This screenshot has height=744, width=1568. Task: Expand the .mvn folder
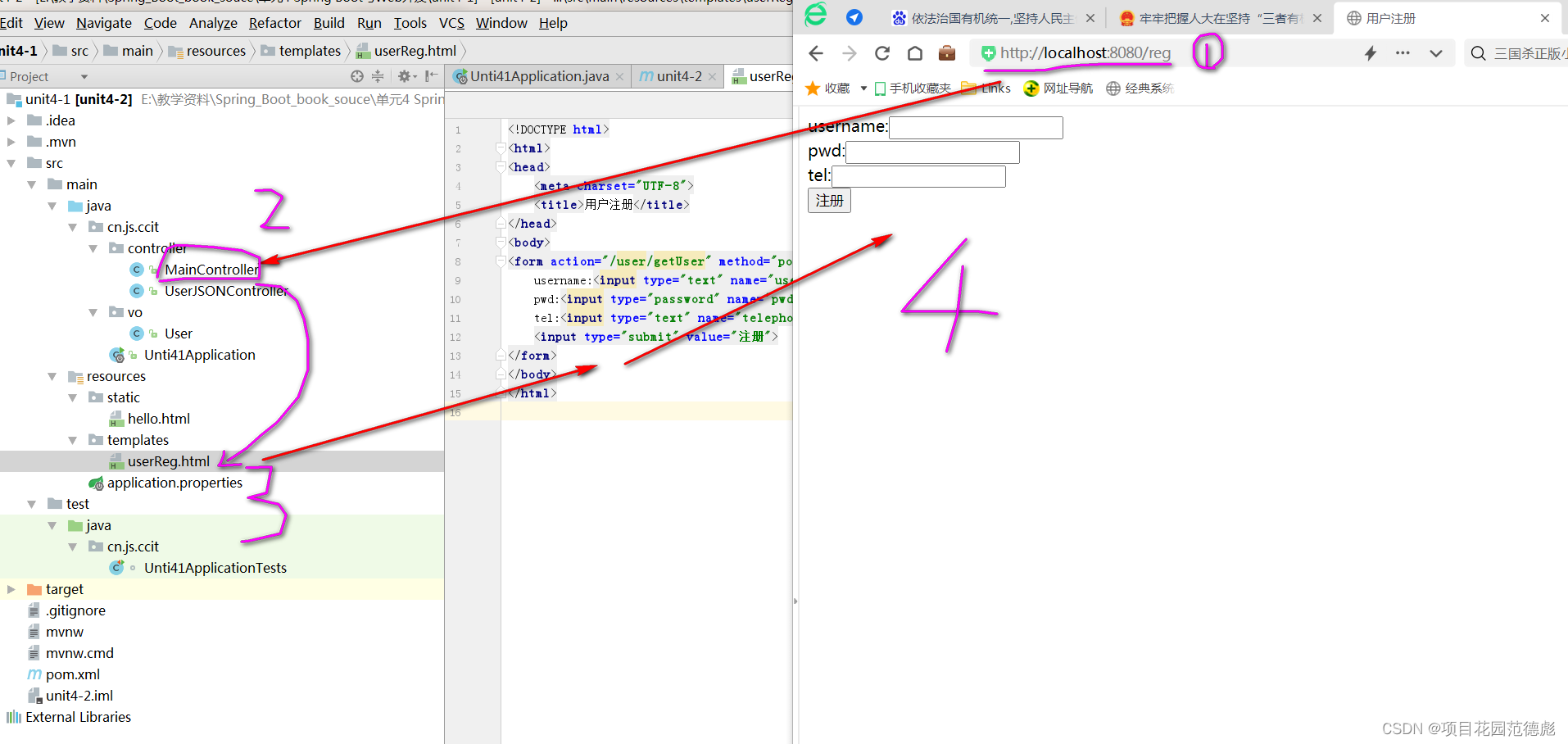click(x=11, y=142)
